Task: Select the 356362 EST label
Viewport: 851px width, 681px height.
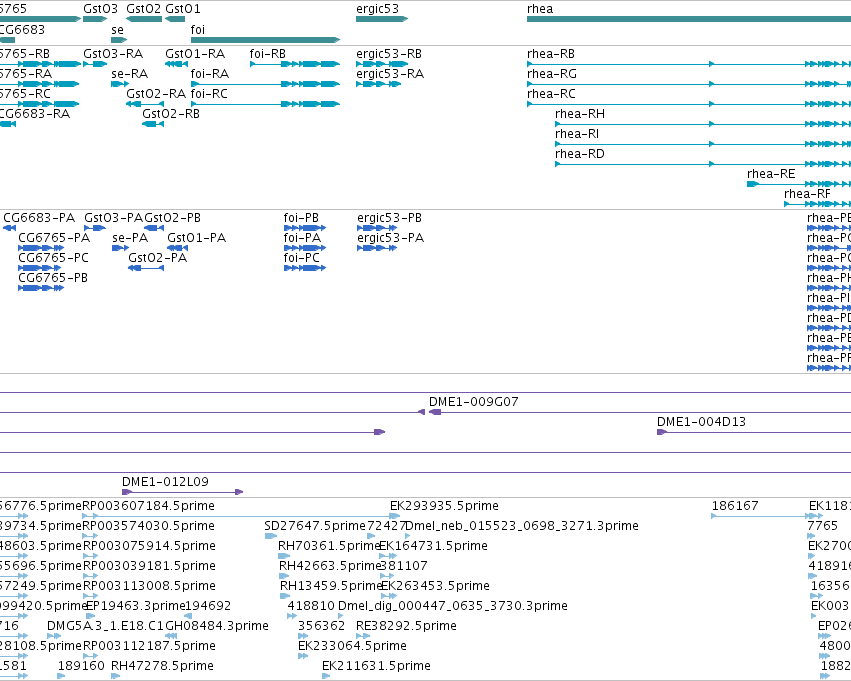Action: click(321, 626)
